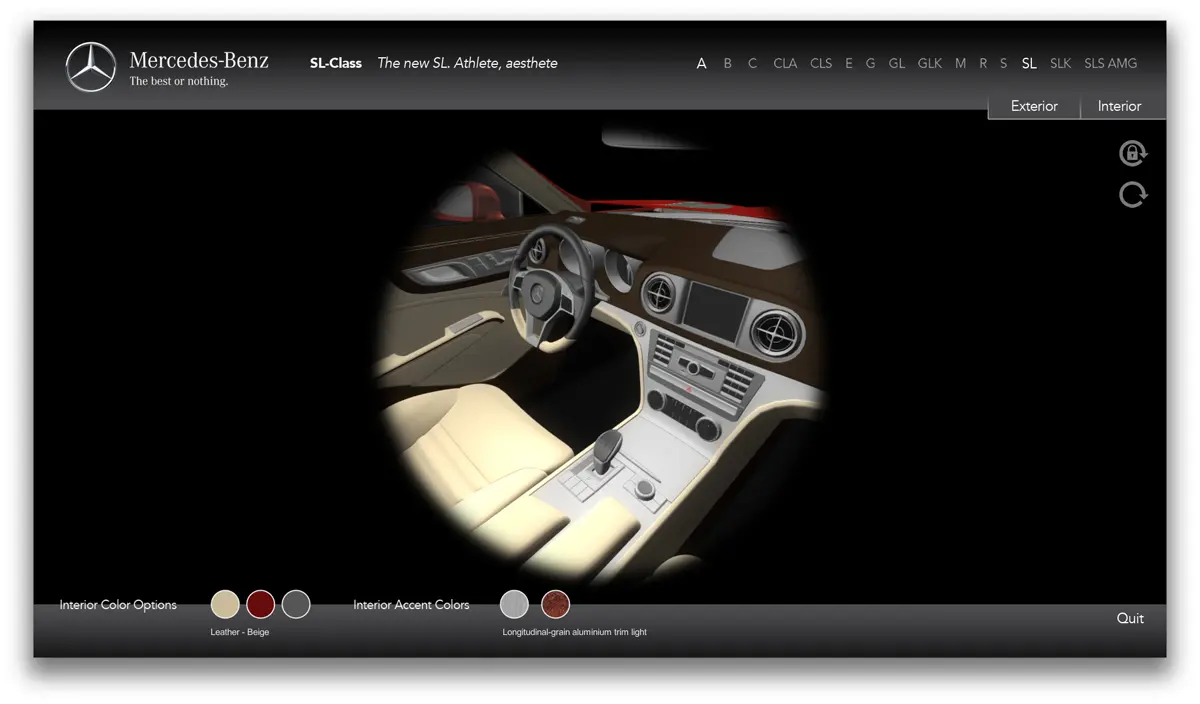1200x704 pixels.
Task: Click the Mercedes-Benz wordmark text
Action: (x=199, y=60)
